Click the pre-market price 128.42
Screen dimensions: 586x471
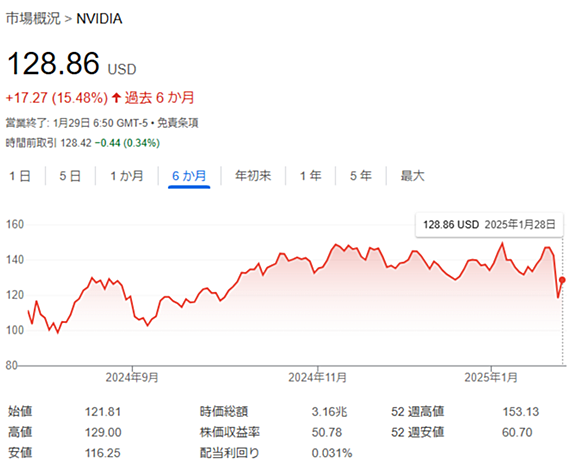(76, 143)
